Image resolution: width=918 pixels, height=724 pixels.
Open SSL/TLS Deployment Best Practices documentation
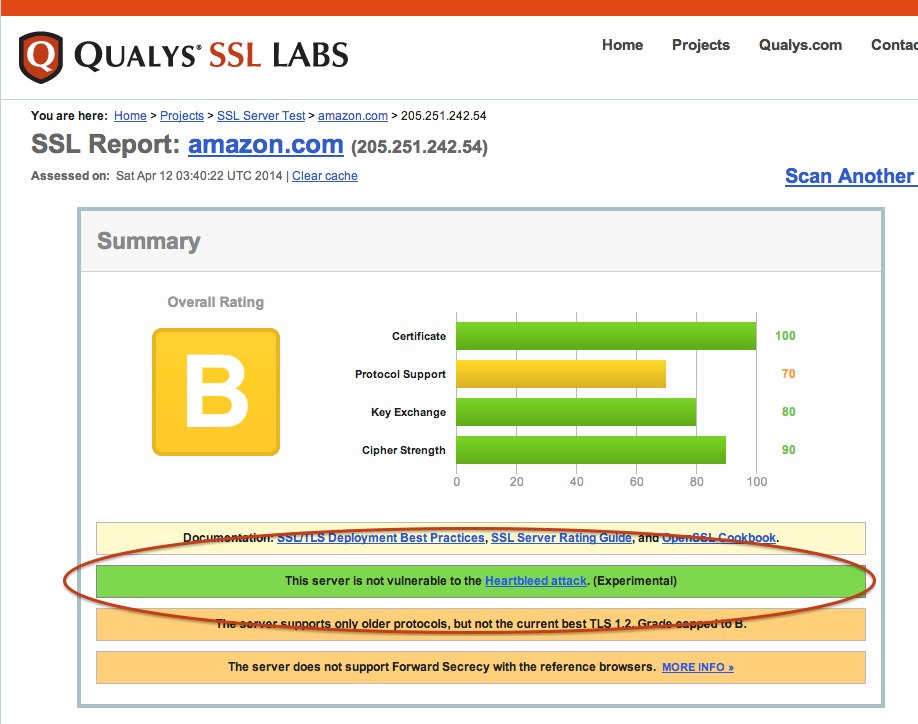381,538
